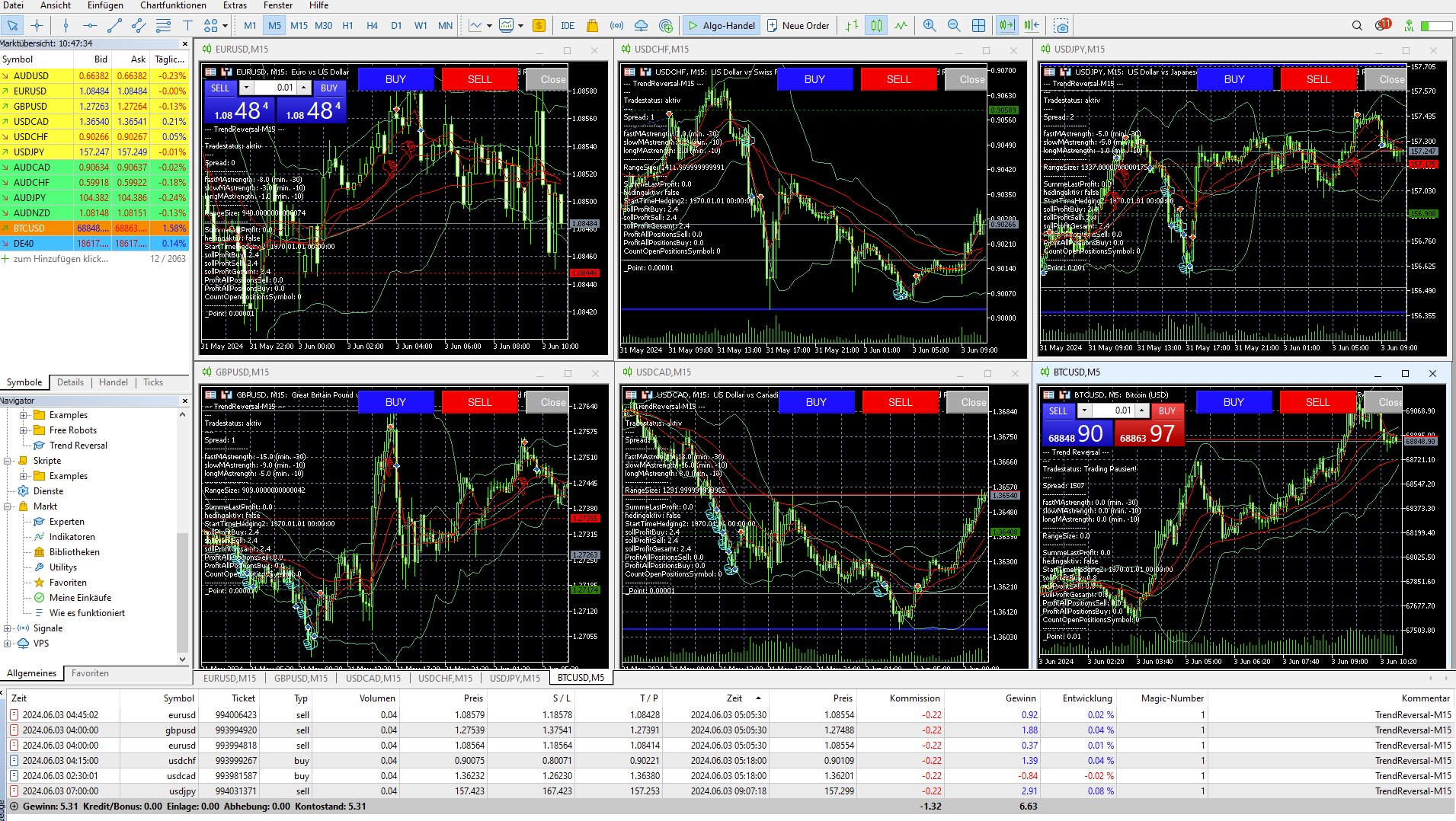Pick the trendline drawing tool
The image size is (1456, 821).
114,25
